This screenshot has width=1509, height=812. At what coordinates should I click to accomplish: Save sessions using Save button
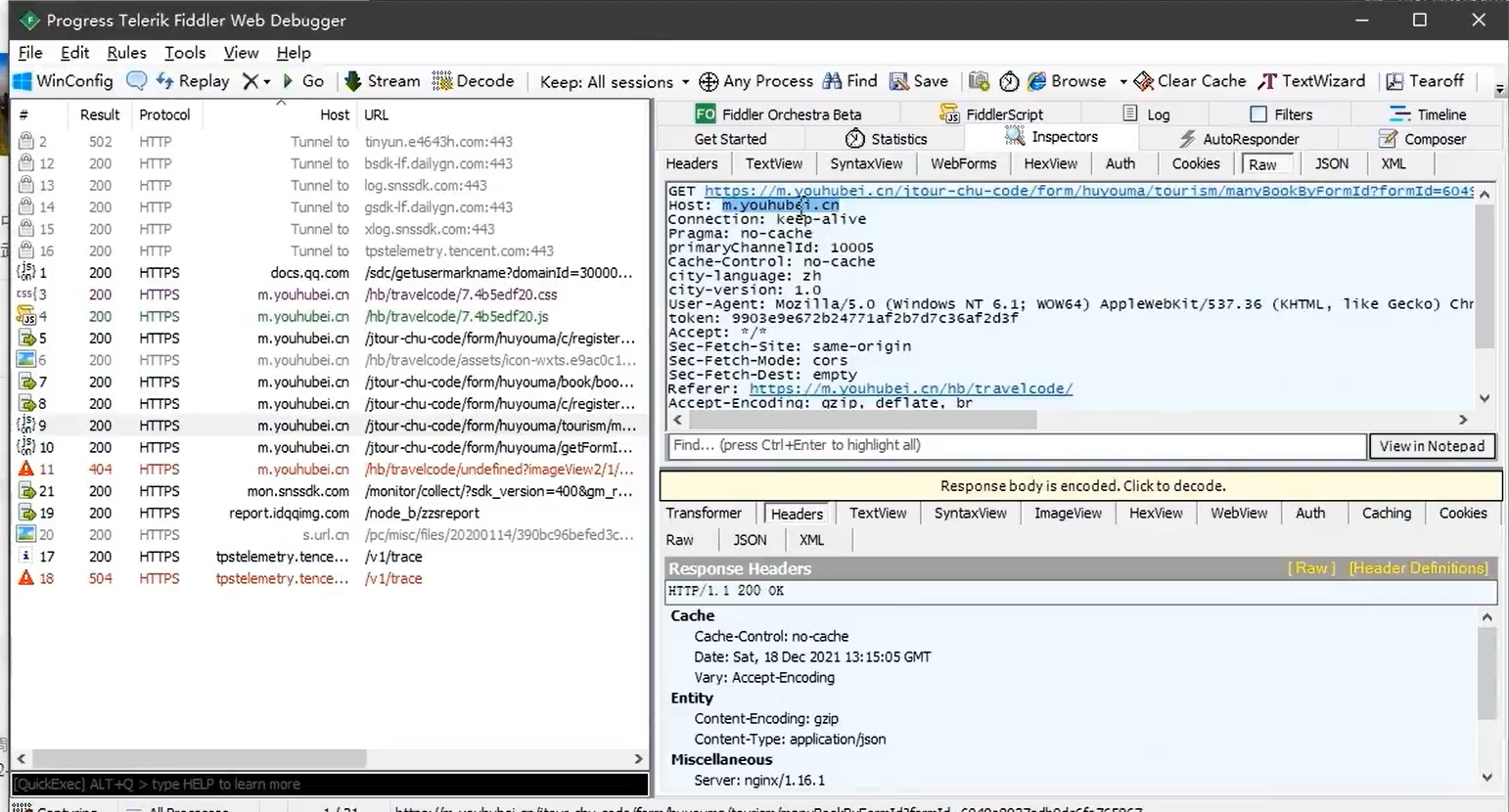pos(918,81)
